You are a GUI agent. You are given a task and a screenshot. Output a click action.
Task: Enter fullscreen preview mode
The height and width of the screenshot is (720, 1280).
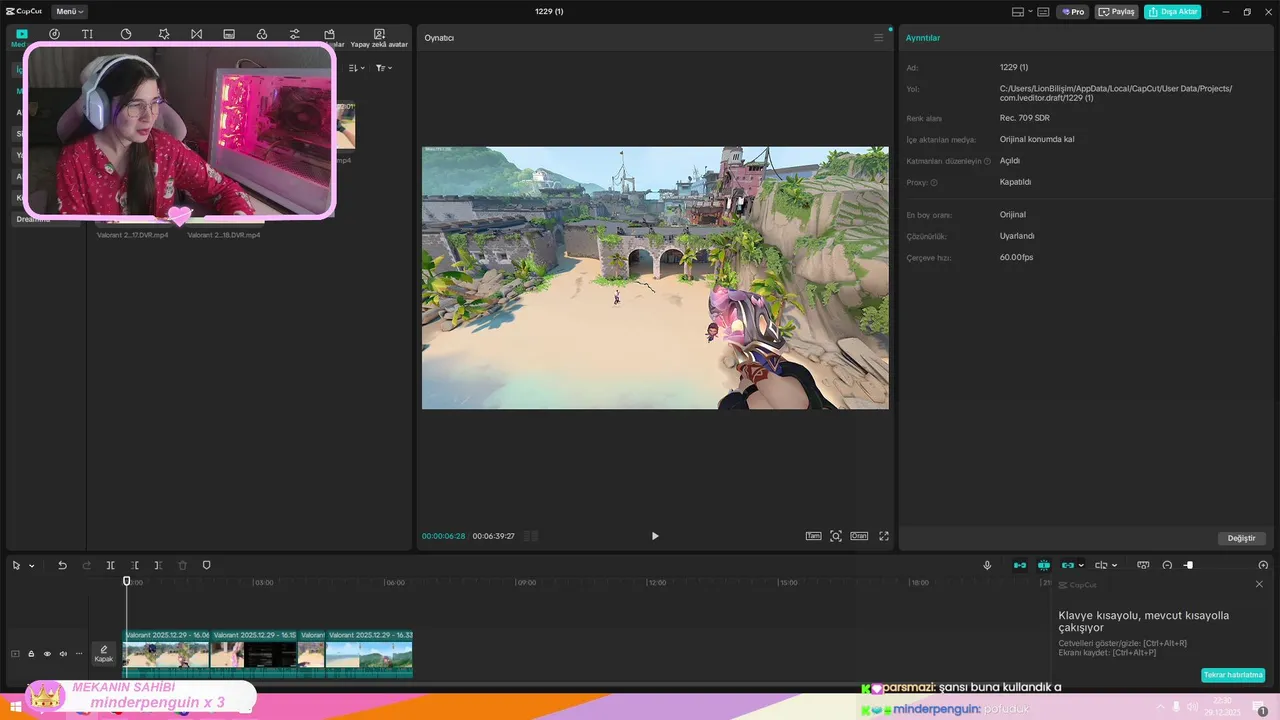884,536
